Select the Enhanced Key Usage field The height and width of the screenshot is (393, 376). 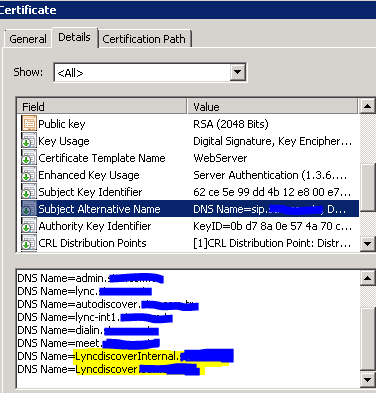89,175
